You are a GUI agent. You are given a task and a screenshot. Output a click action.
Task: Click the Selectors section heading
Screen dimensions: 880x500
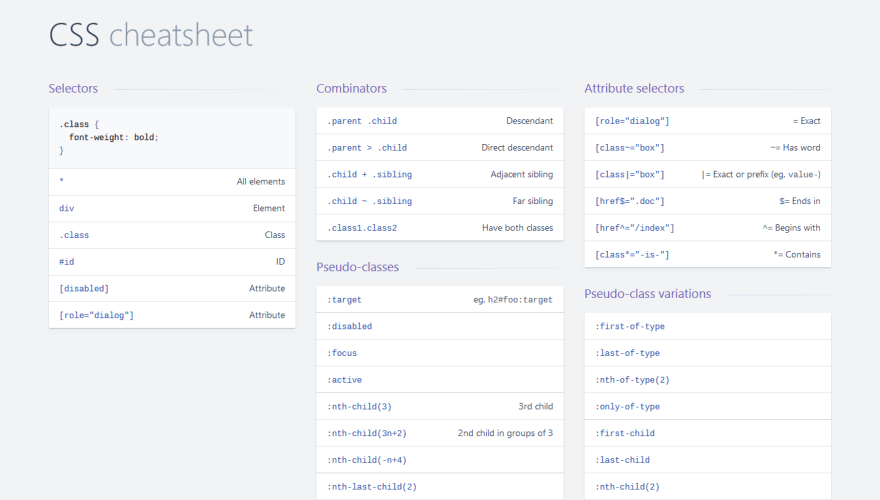point(73,88)
